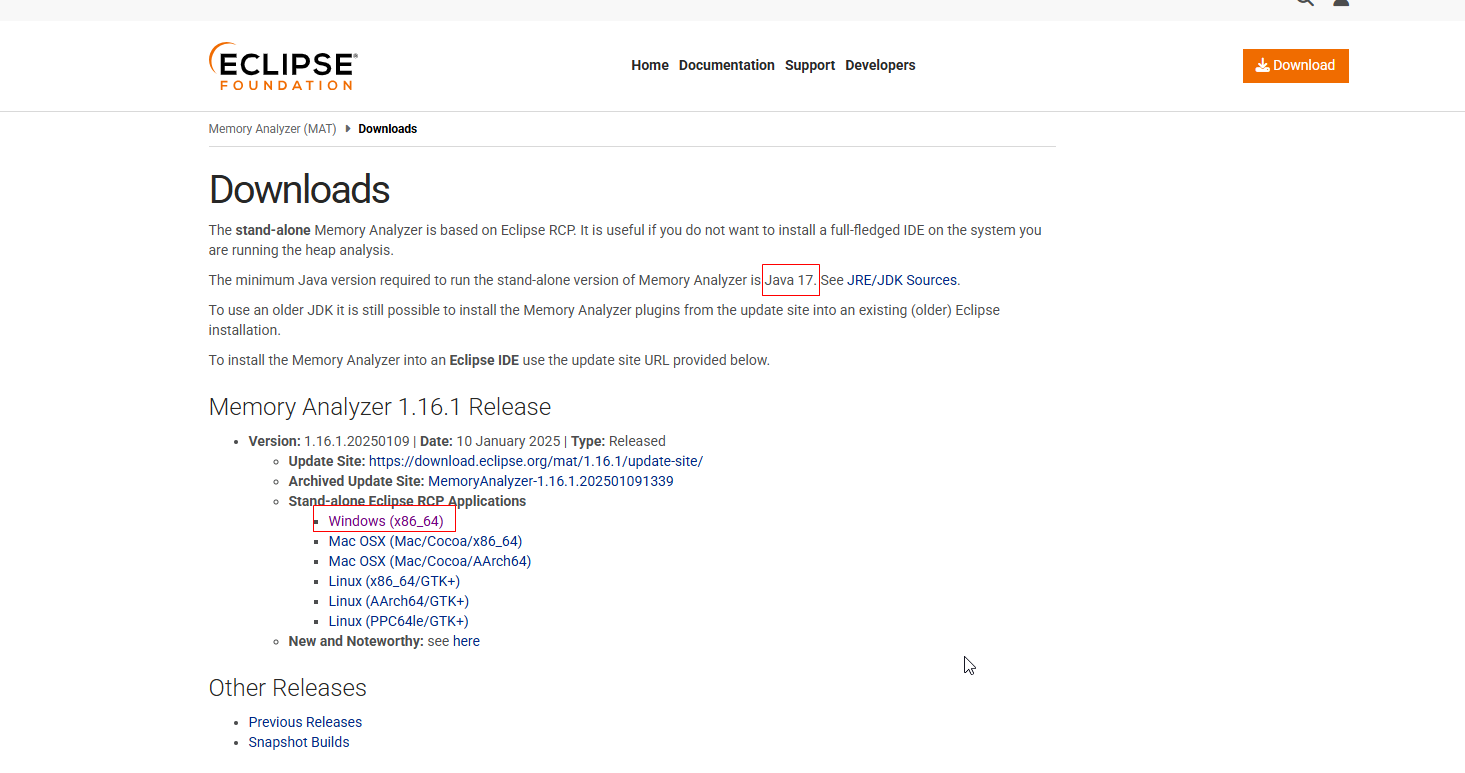The height and width of the screenshot is (773, 1465).
Task: Open the Developers menu item
Action: point(880,65)
